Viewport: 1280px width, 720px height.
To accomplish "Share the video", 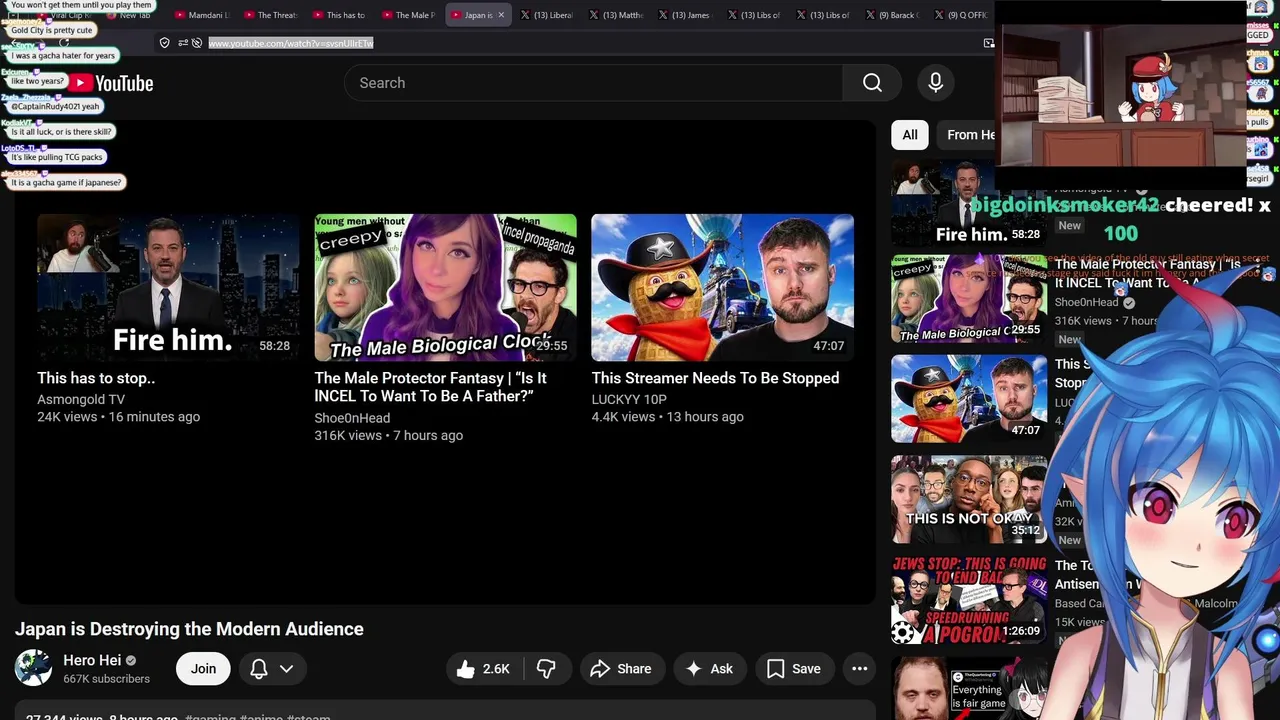I will [621, 669].
